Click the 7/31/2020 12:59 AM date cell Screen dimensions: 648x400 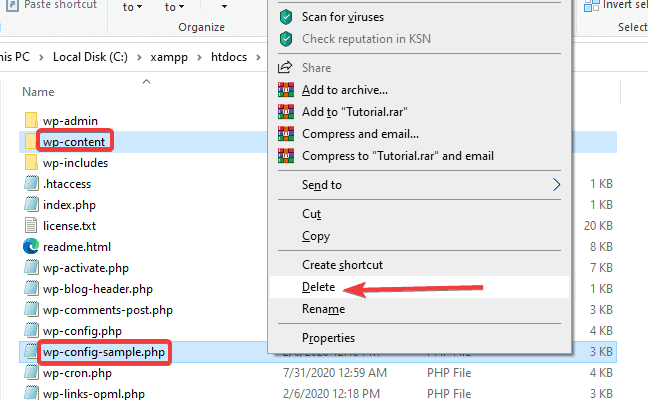click(335, 373)
